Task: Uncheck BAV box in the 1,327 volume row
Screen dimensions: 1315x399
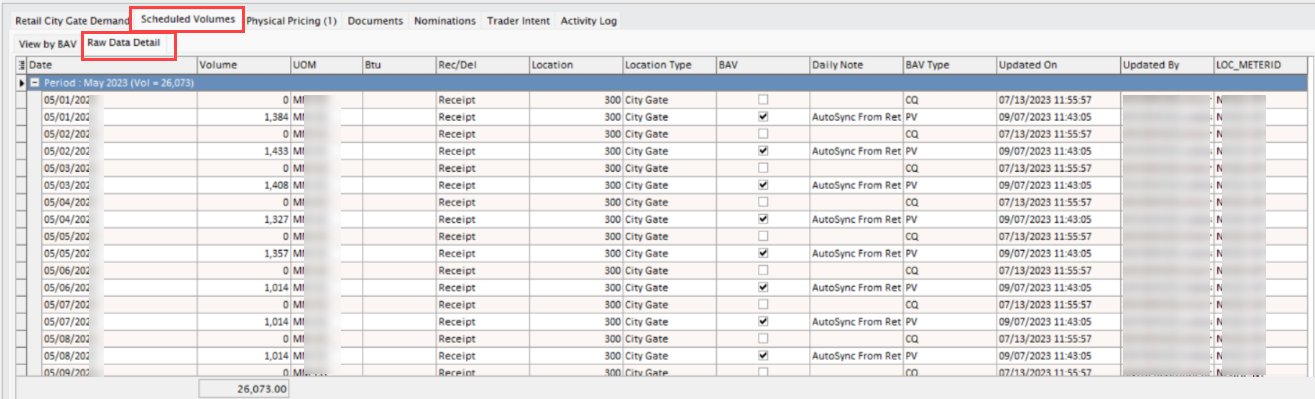Action: tap(763, 219)
